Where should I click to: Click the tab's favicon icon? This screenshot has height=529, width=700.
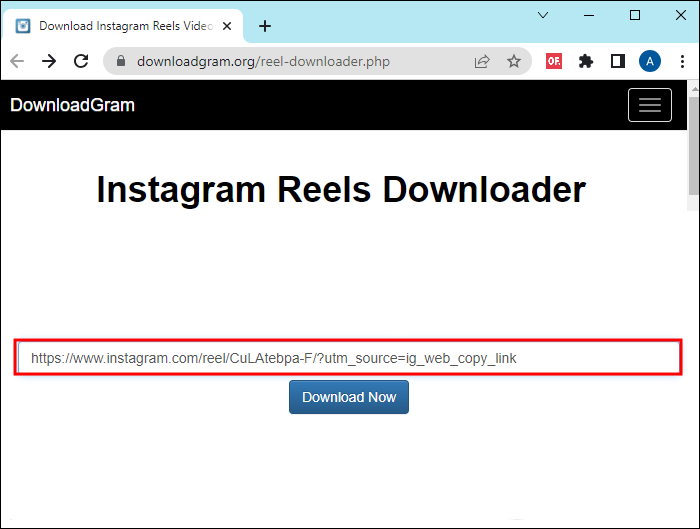click(23, 26)
